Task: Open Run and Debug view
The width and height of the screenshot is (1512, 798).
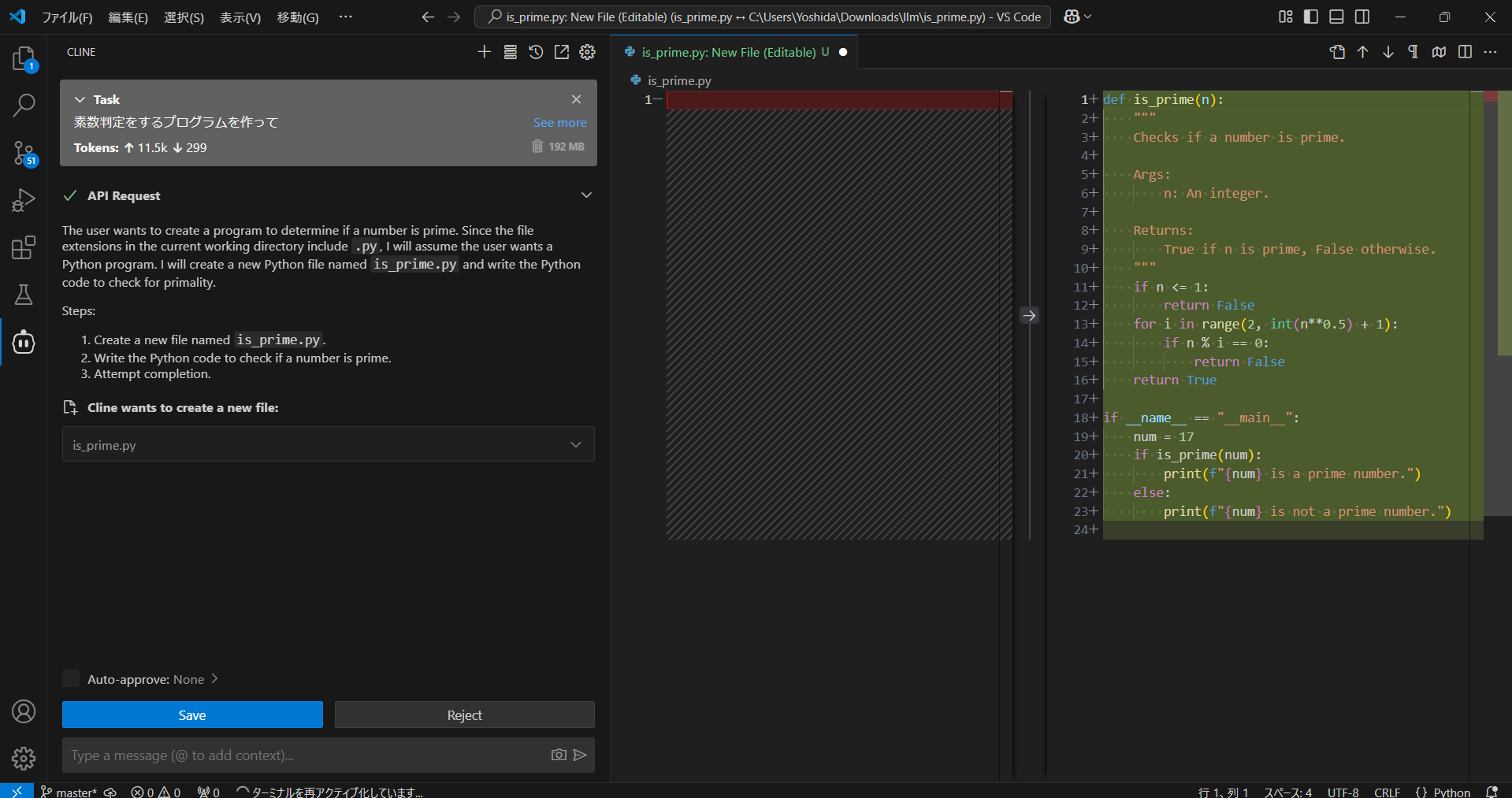Action: click(x=24, y=200)
